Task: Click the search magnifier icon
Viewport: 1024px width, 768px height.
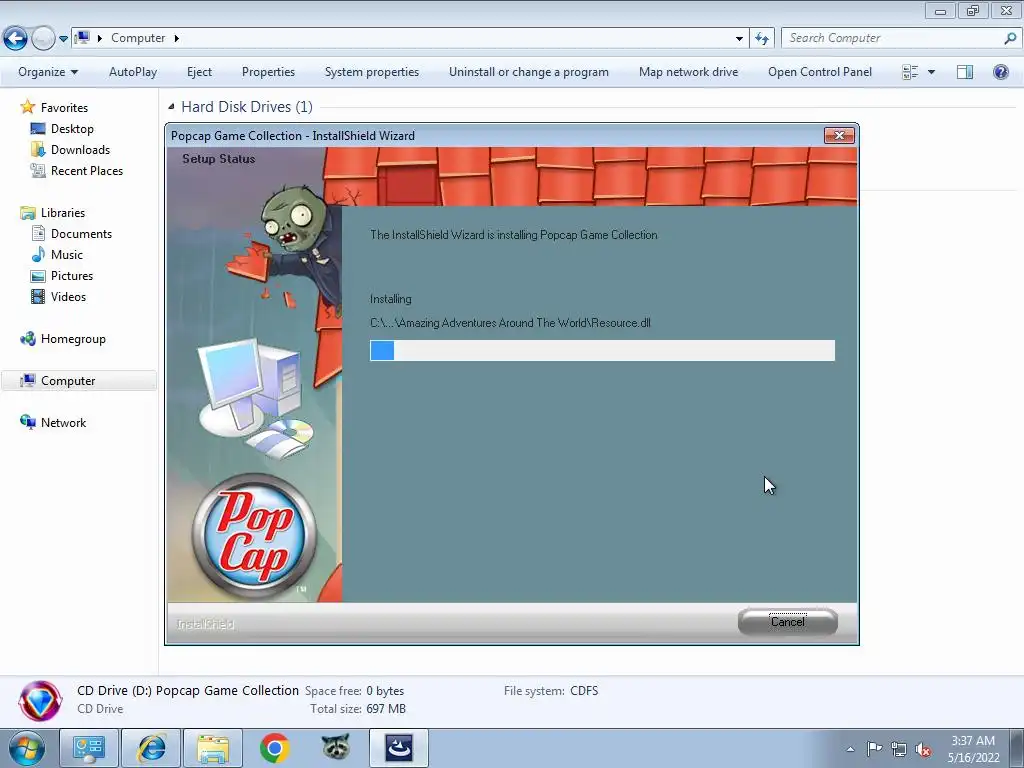Action: tap(1010, 38)
